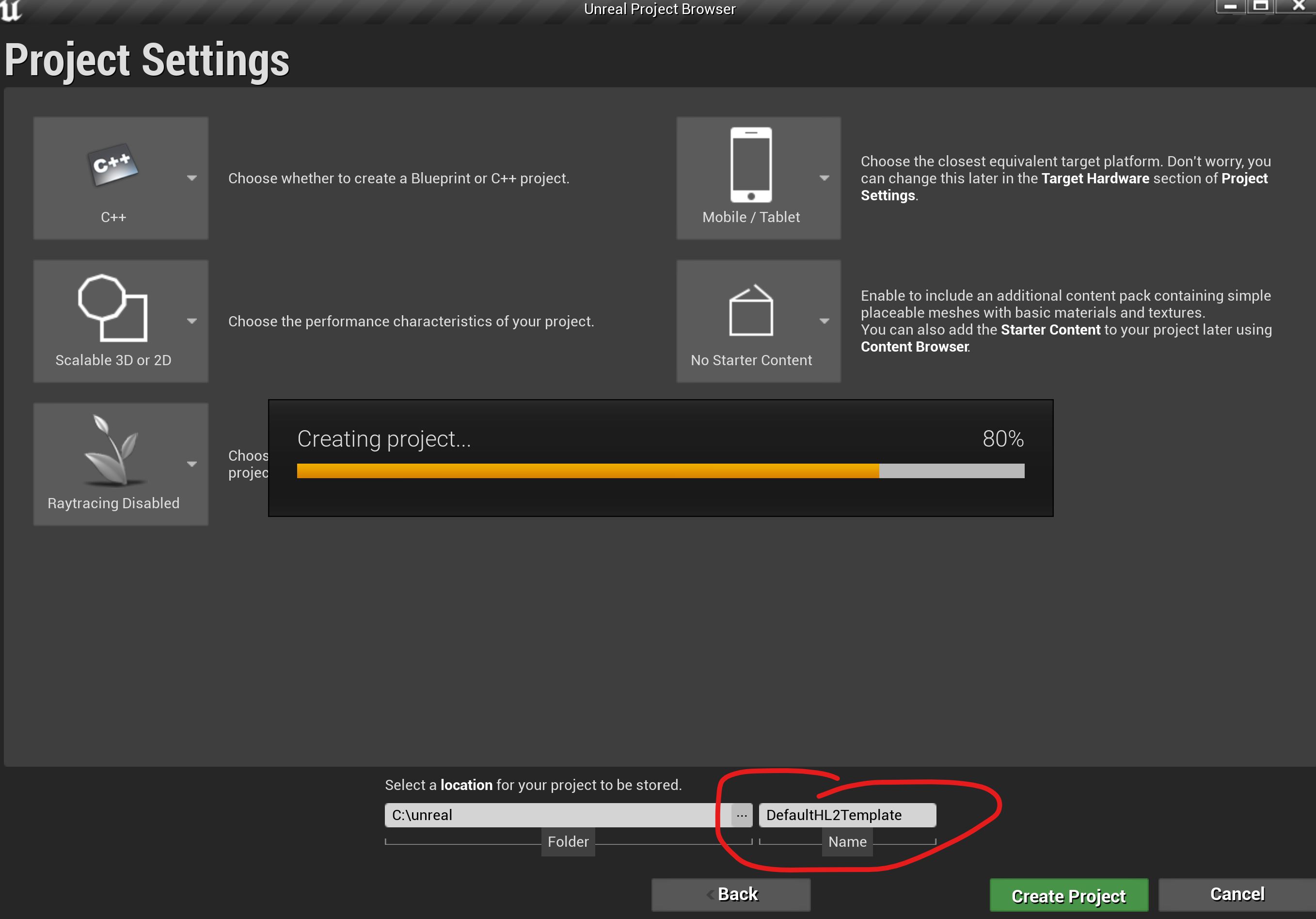Expand the C++ project type dropdown arrow

tap(192, 178)
